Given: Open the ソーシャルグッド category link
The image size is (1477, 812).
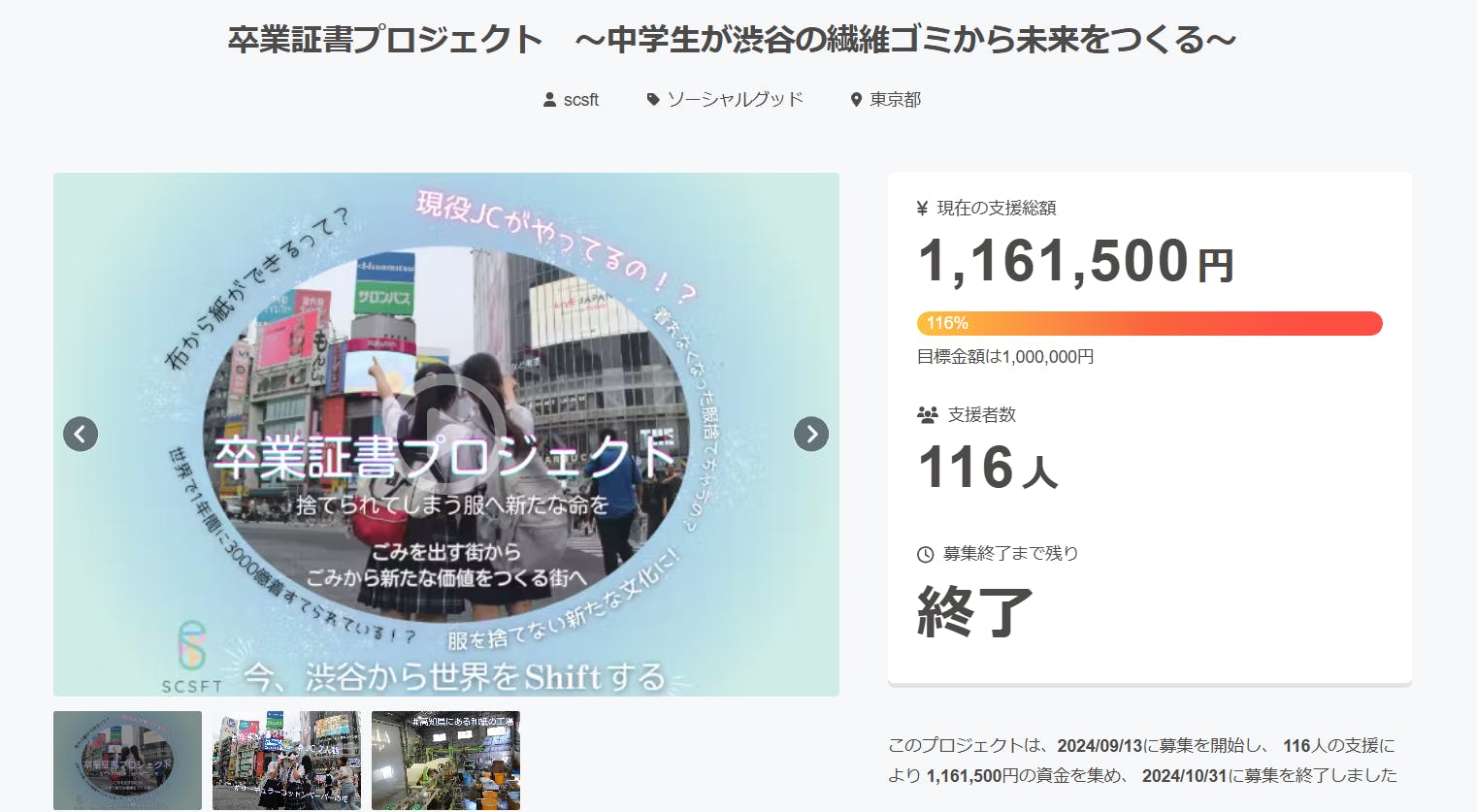Looking at the screenshot, I should tap(735, 100).
